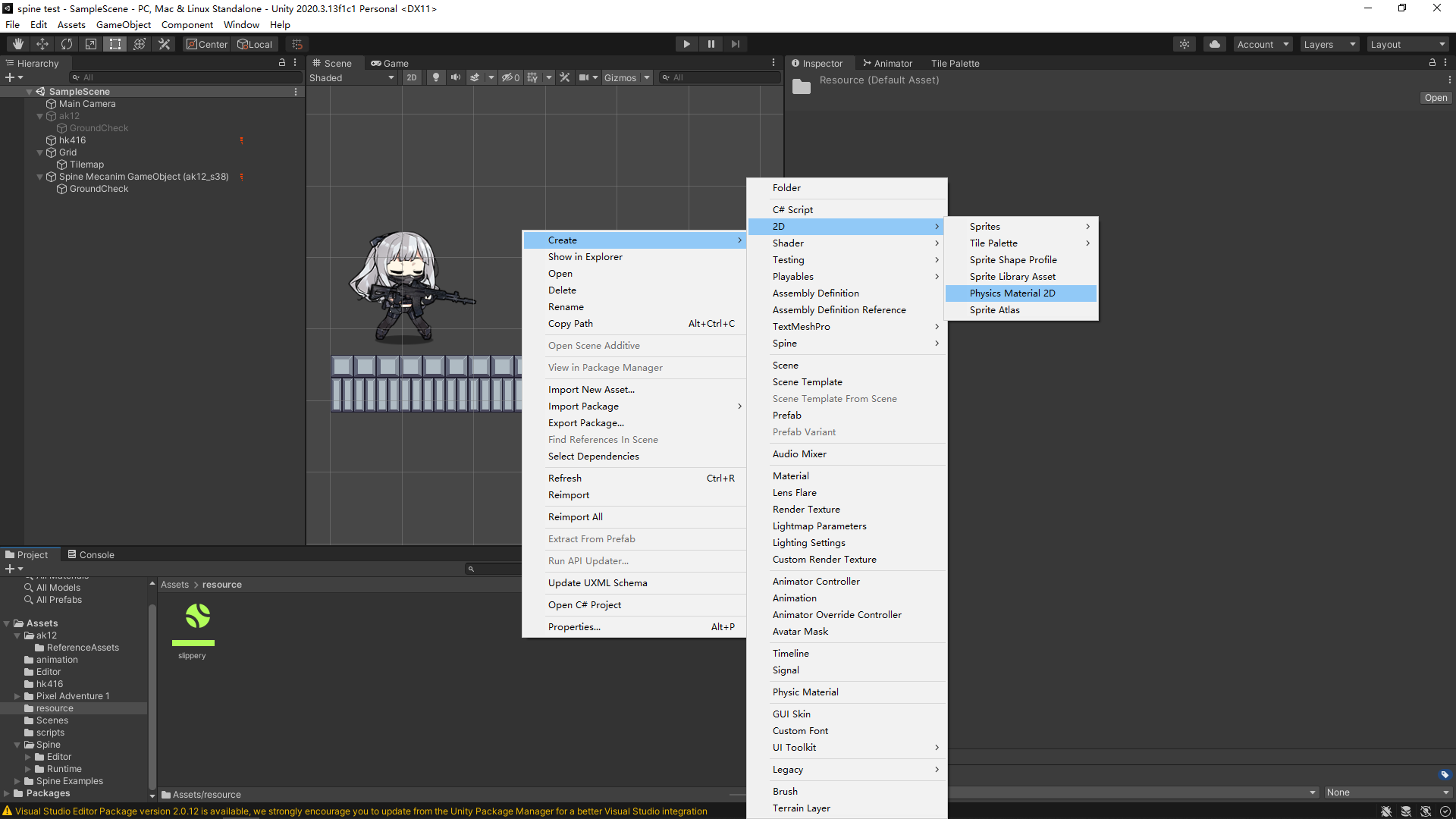1456x819 pixels.
Task: Select the Move tool
Action: tap(42, 43)
